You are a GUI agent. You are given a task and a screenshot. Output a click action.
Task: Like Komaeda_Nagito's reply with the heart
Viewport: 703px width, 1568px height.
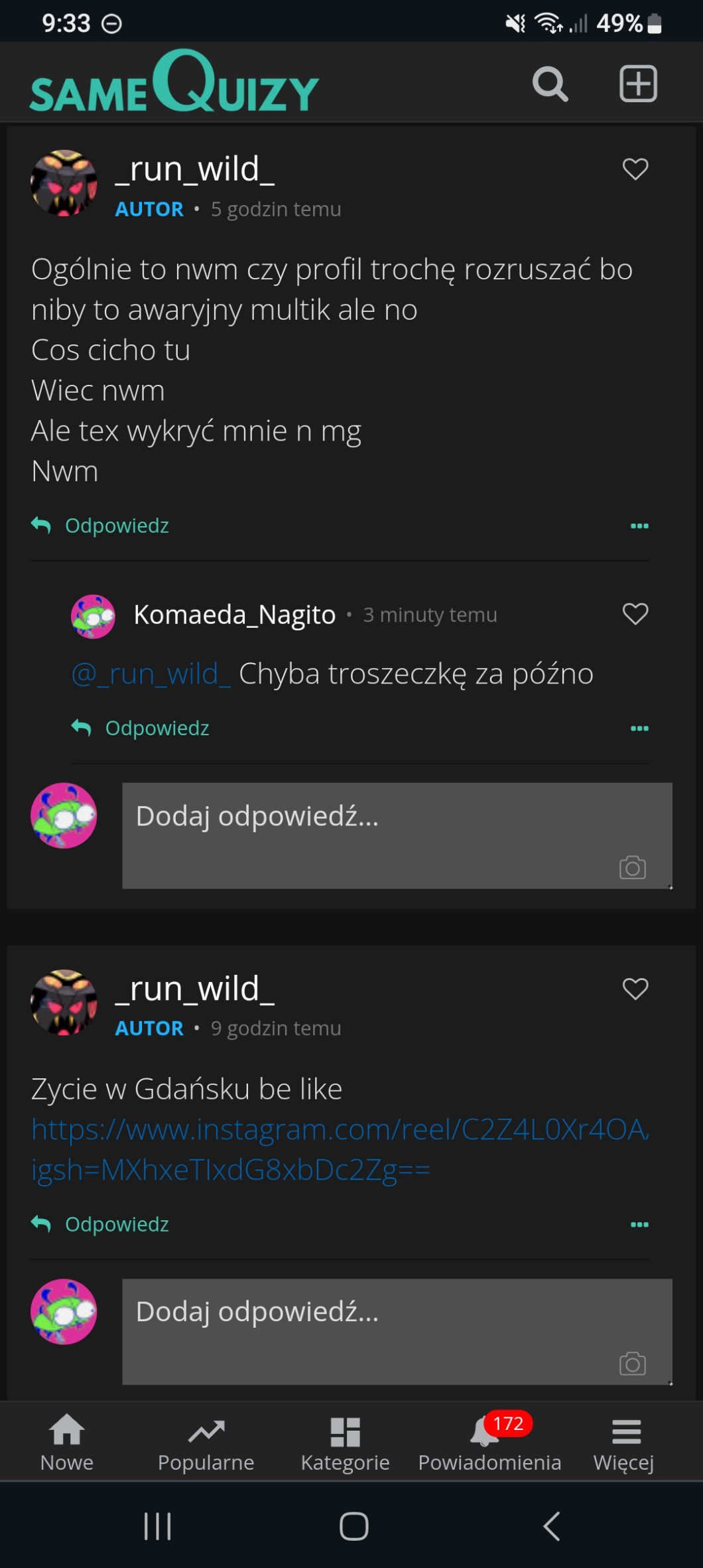coord(635,614)
